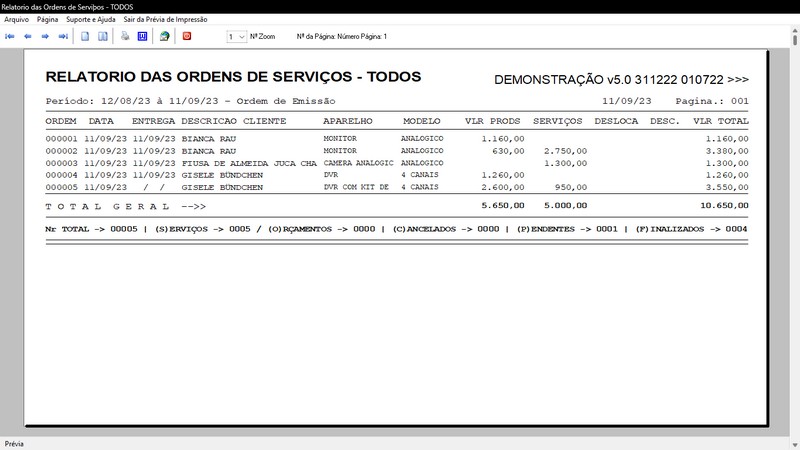Click the Pagina.: 001 indicator
Image resolution: width=800 pixels, height=450 pixels.
click(712, 101)
